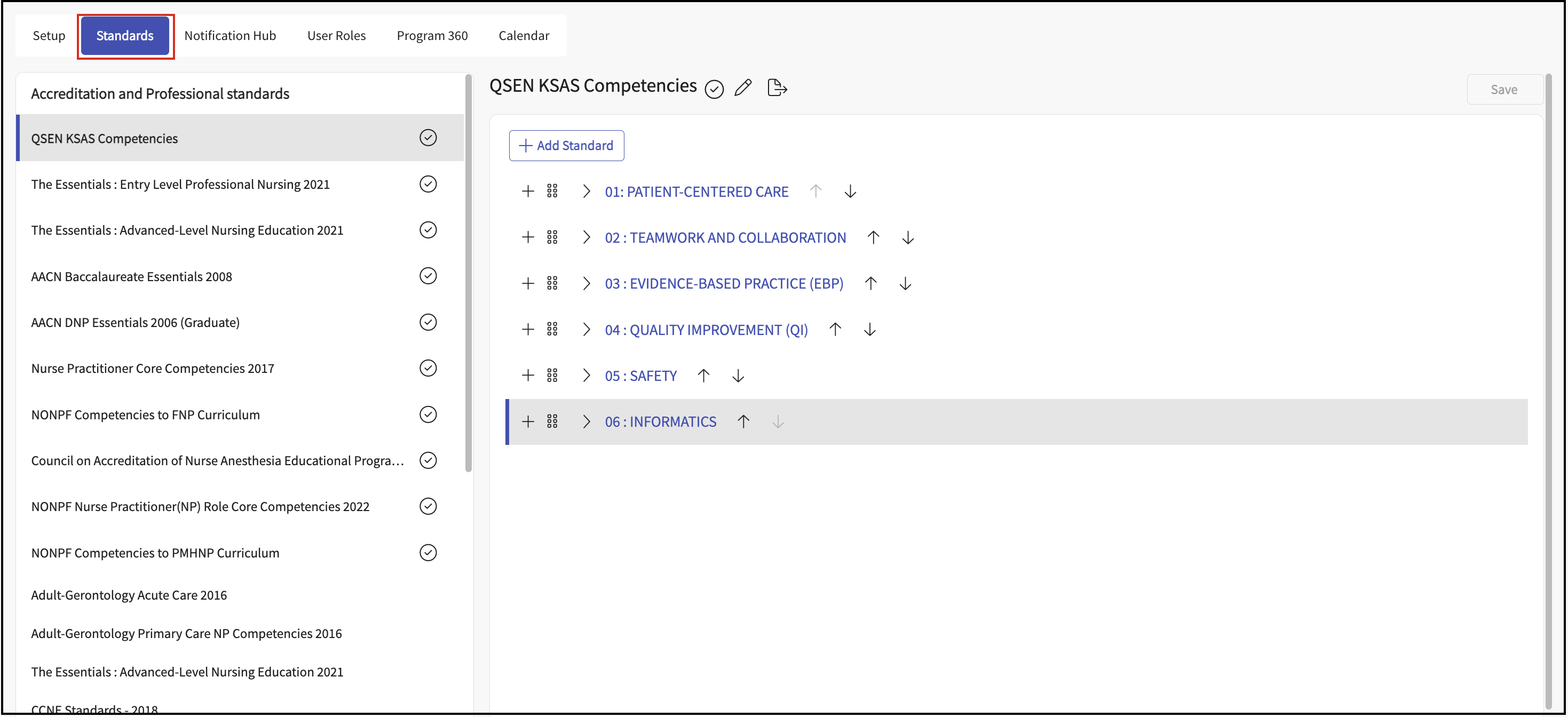Move 03 : EVIDENCE-BASED PRACTICE up with arrow
Image resolution: width=1568 pixels, height=717 pixels.
(x=870, y=283)
